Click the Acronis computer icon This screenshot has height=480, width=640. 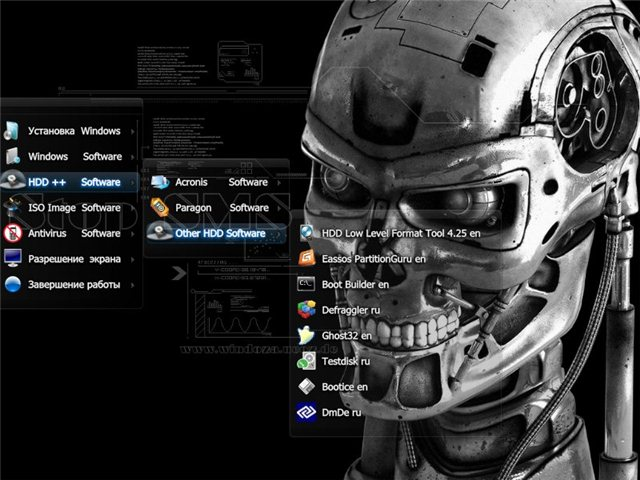[x=159, y=182]
